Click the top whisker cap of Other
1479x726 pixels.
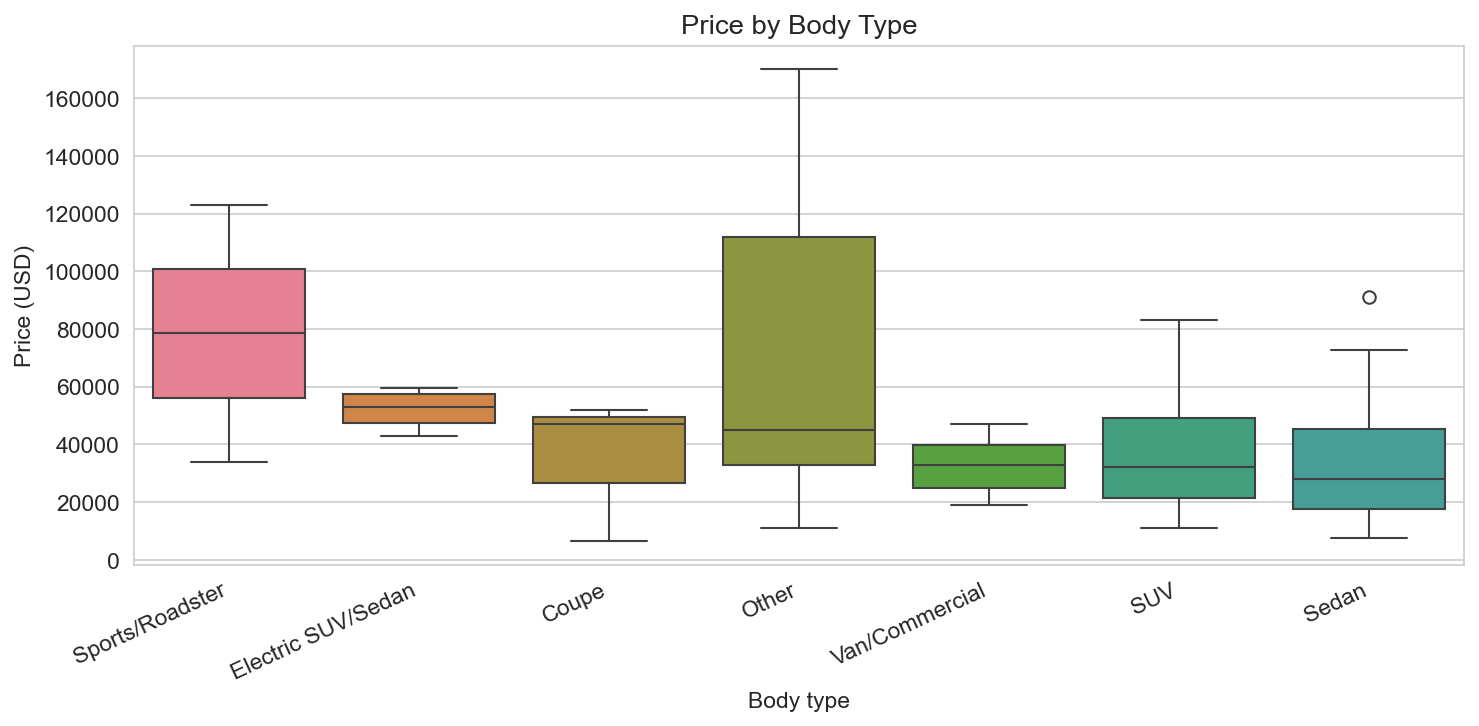tap(799, 69)
